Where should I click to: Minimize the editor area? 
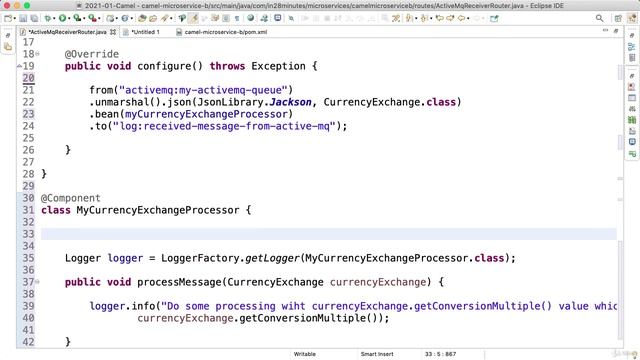(x=605, y=31)
